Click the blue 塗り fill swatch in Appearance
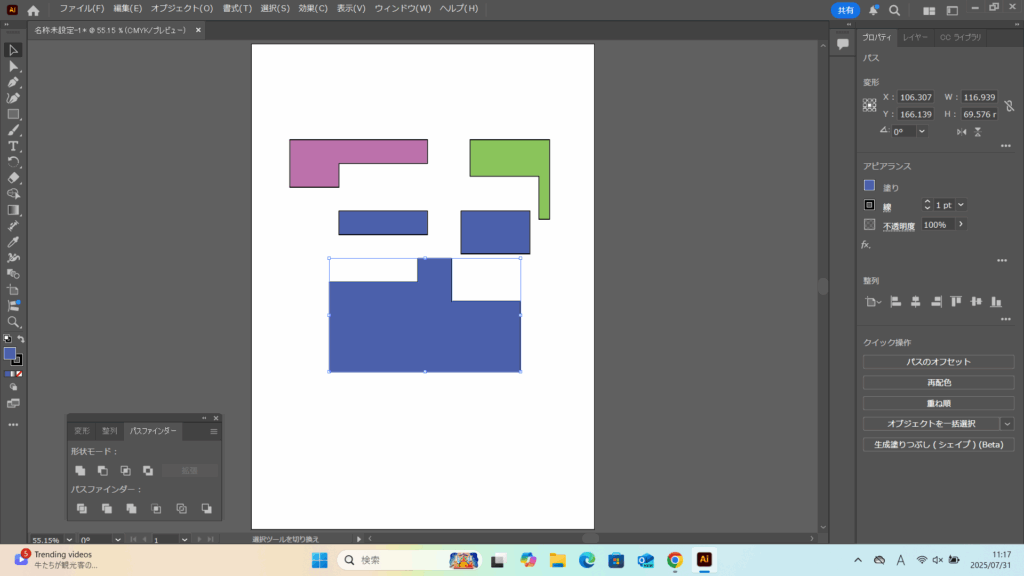Image resolution: width=1024 pixels, height=576 pixels. coord(869,186)
